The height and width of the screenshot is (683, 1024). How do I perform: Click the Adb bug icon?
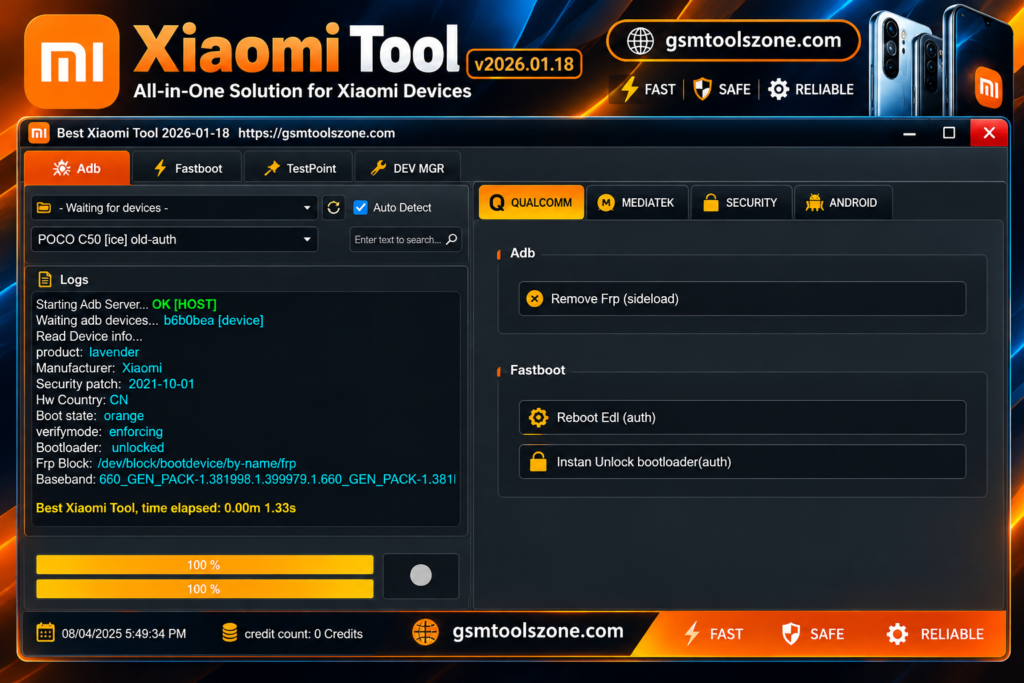click(x=61, y=168)
